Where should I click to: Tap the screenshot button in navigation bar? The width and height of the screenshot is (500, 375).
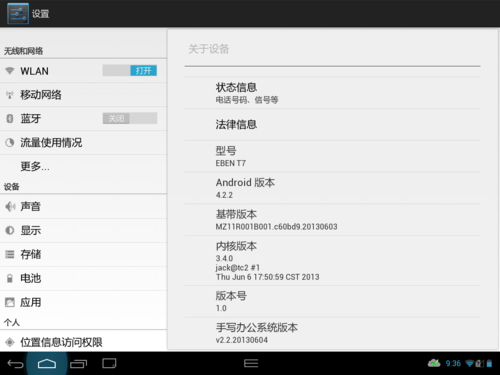pyautogui.click(x=109, y=363)
